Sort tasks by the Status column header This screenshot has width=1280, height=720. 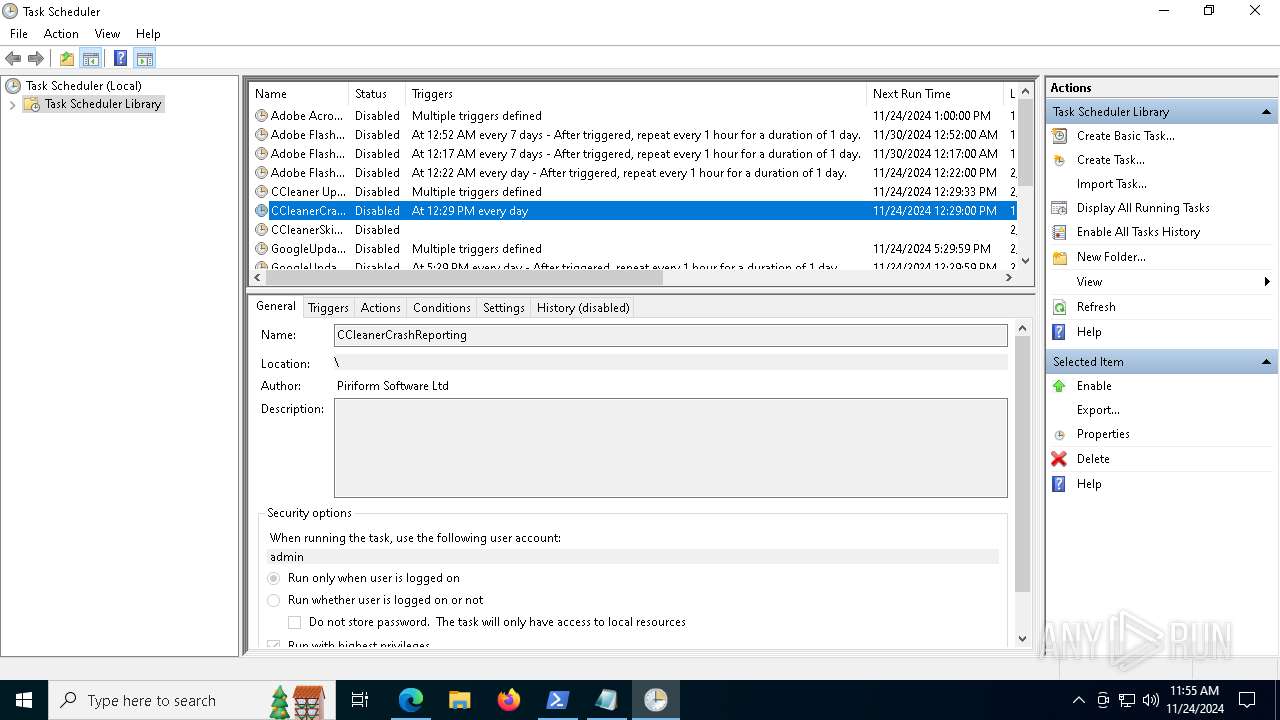pos(376,93)
